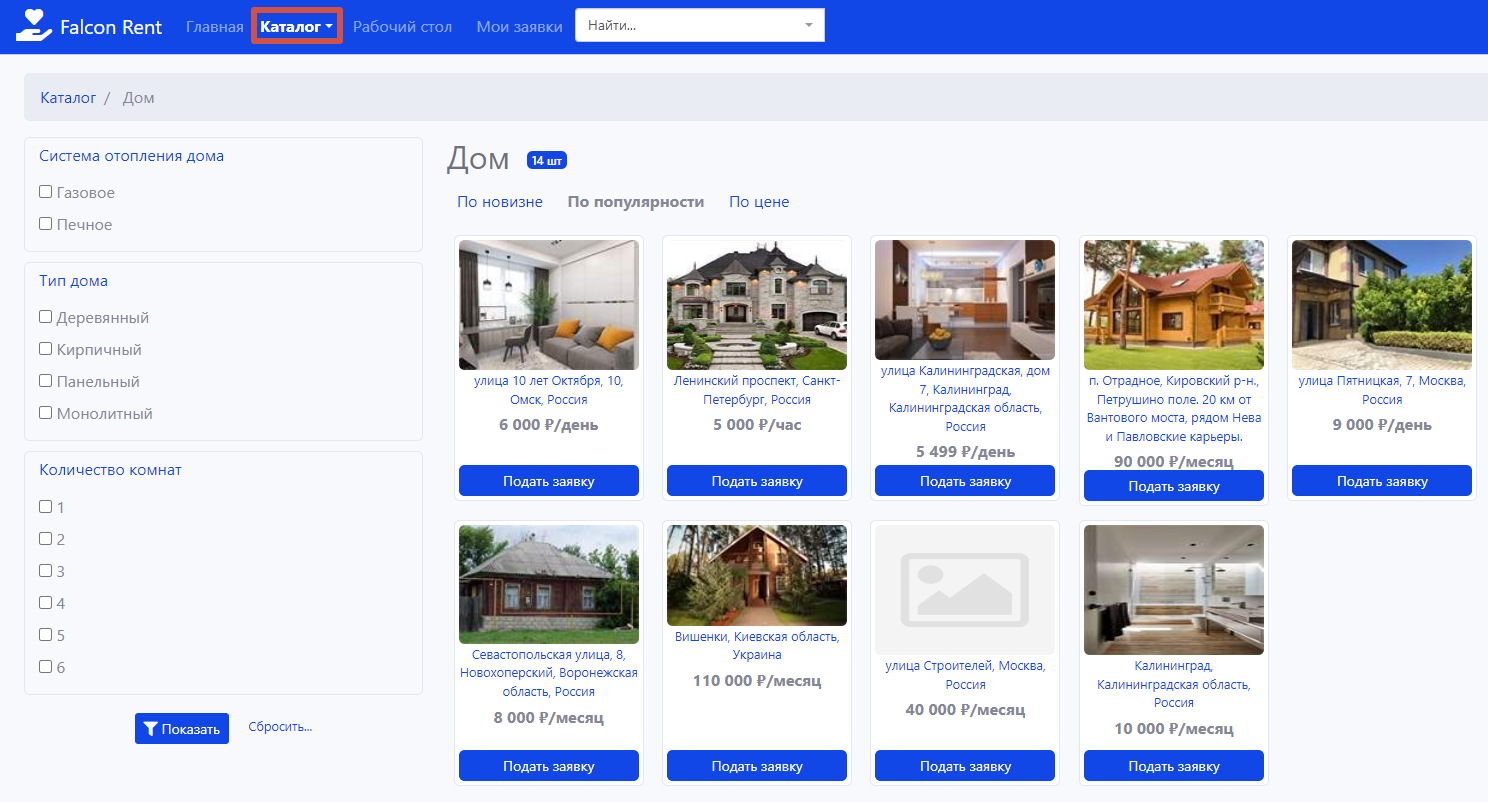
Task: Open the Каталог dropdown menu
Action: [x=296, y=27]
